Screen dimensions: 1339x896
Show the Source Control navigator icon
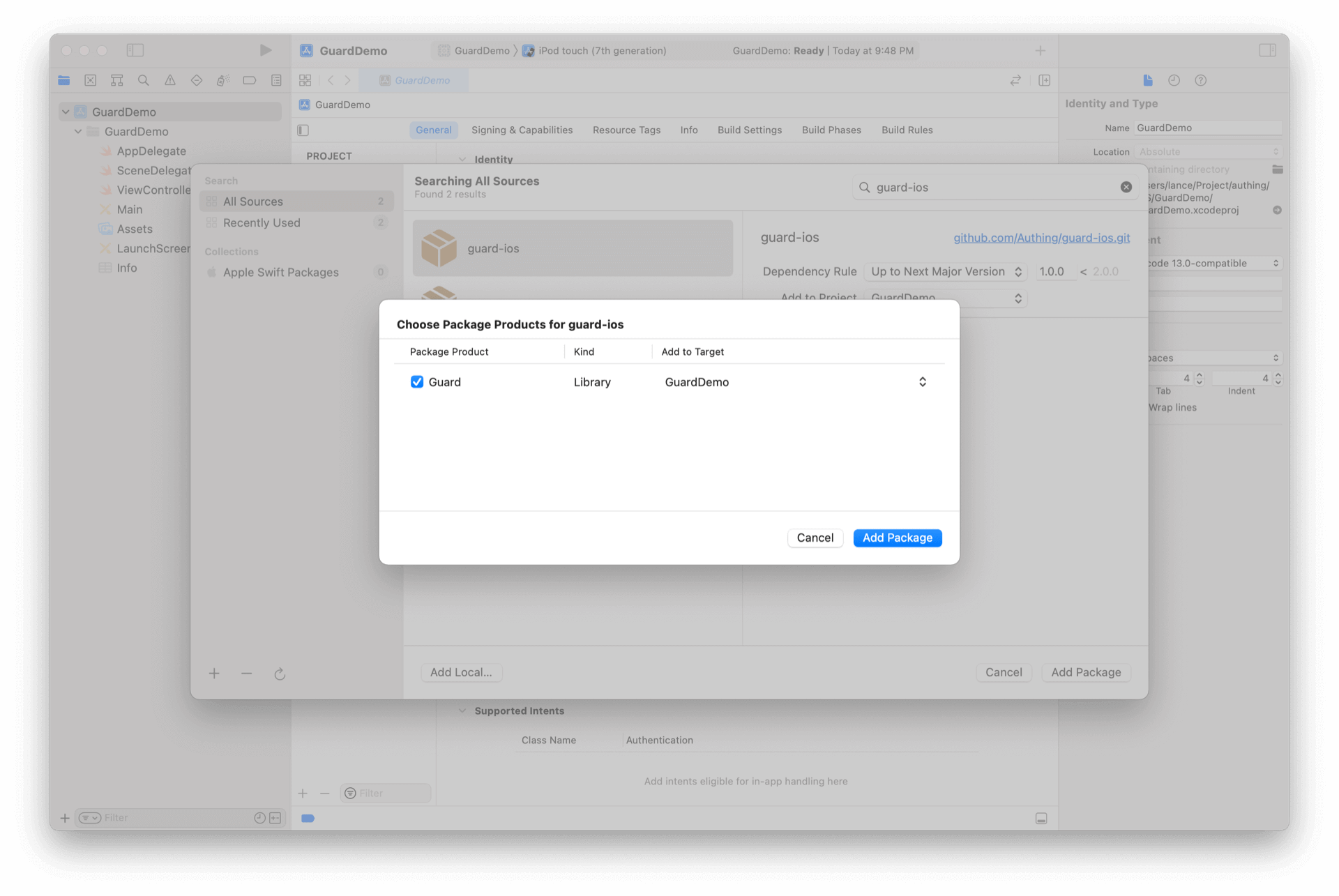(91, 80)
